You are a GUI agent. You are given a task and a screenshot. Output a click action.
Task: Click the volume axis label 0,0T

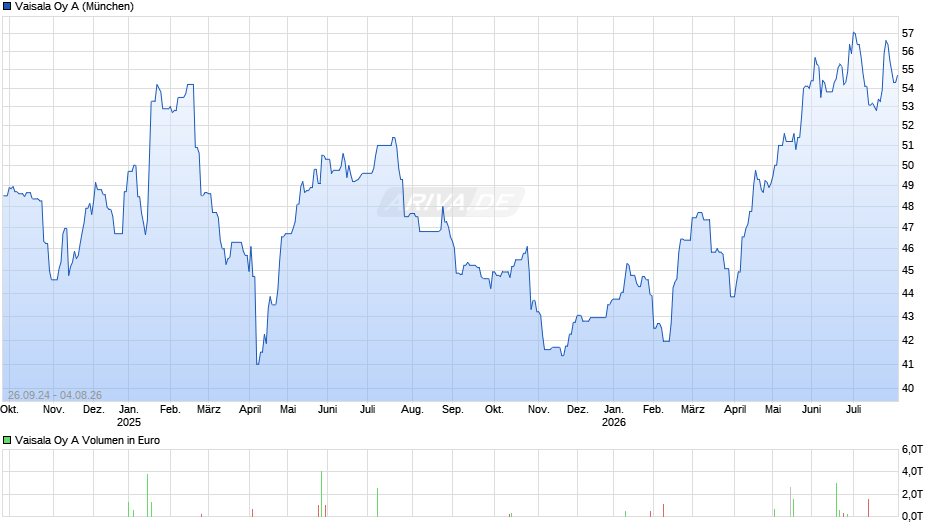[x=912, y=516]
